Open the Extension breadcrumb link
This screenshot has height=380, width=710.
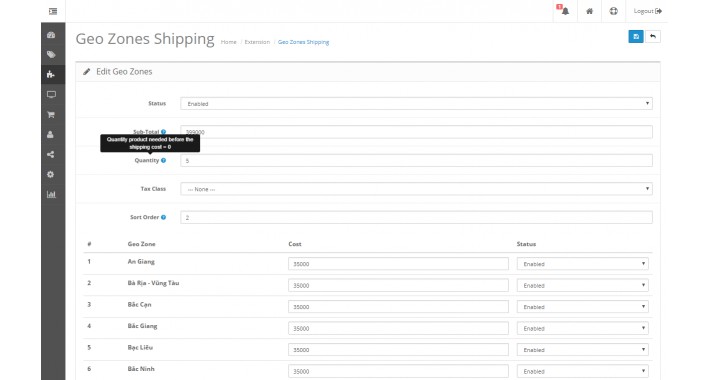(257, 42)
